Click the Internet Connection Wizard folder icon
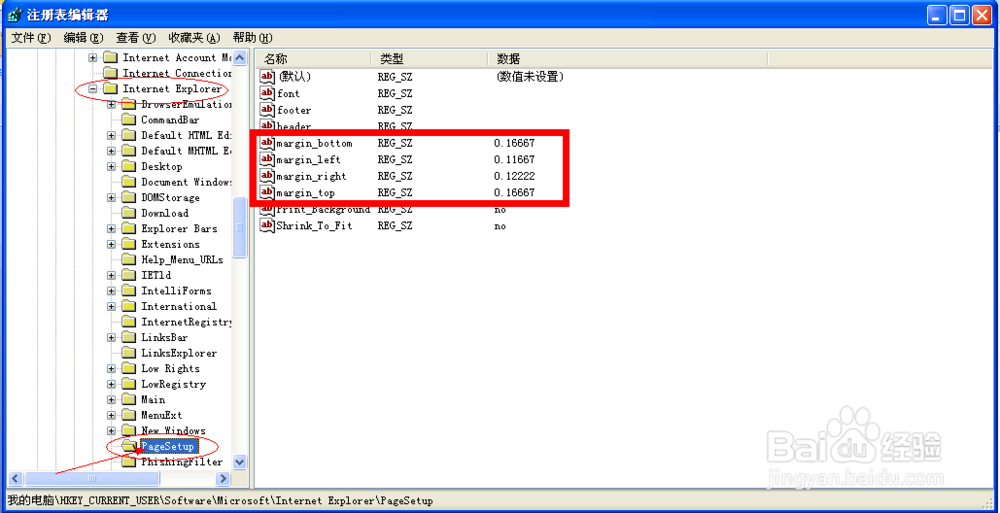Viewport: 1000px width, 513px height. (110, 73)
